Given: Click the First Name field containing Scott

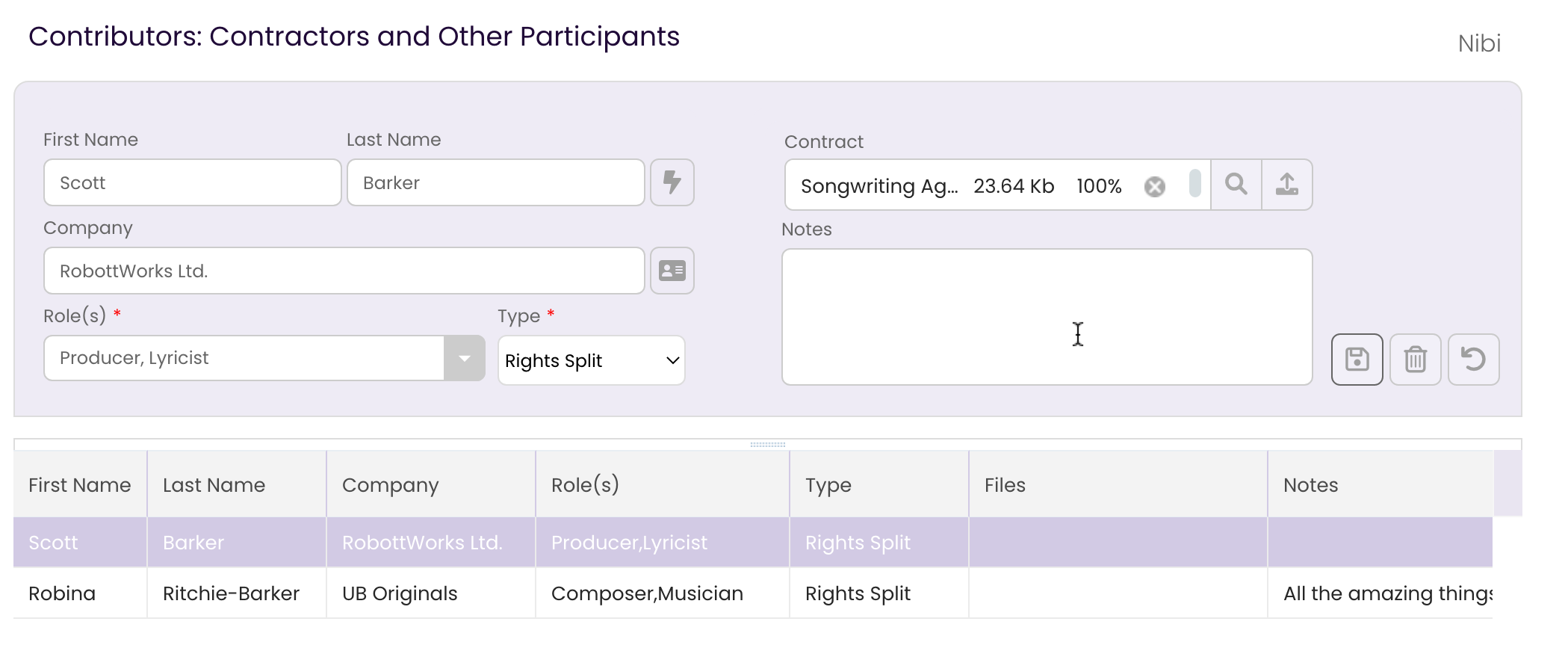Looking at the screenshot, I should (x=192, y=182).
